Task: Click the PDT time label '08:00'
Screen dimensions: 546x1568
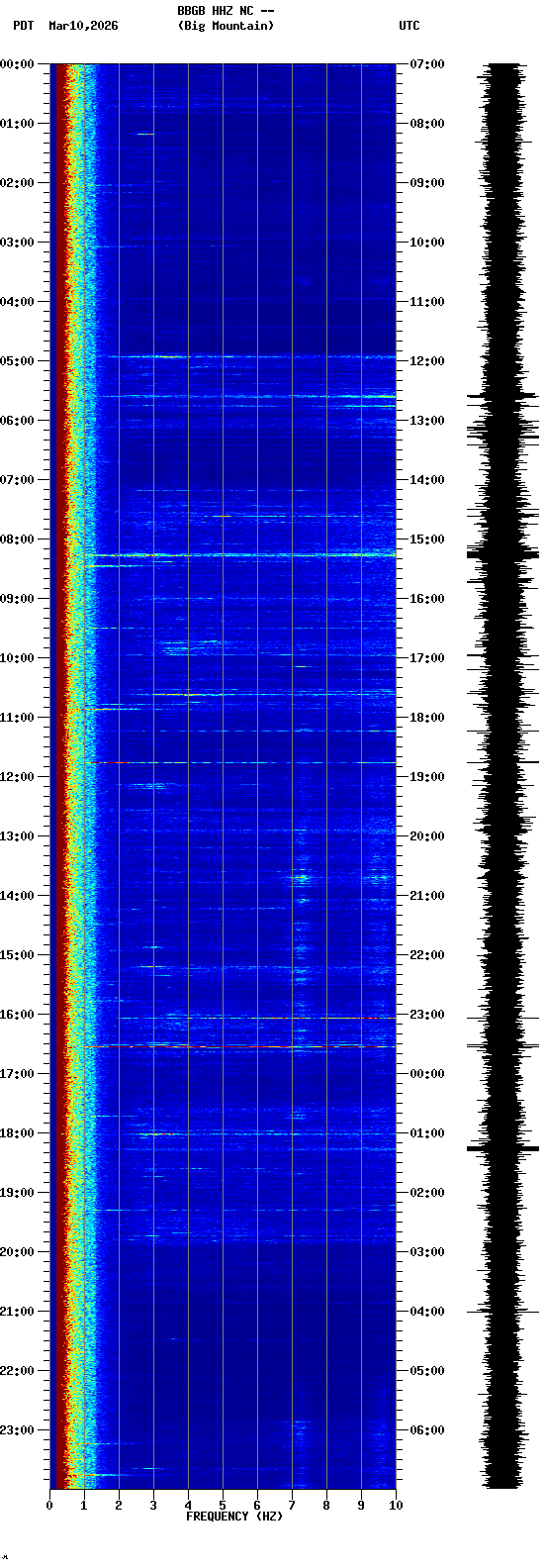Action: coord(17,539)
